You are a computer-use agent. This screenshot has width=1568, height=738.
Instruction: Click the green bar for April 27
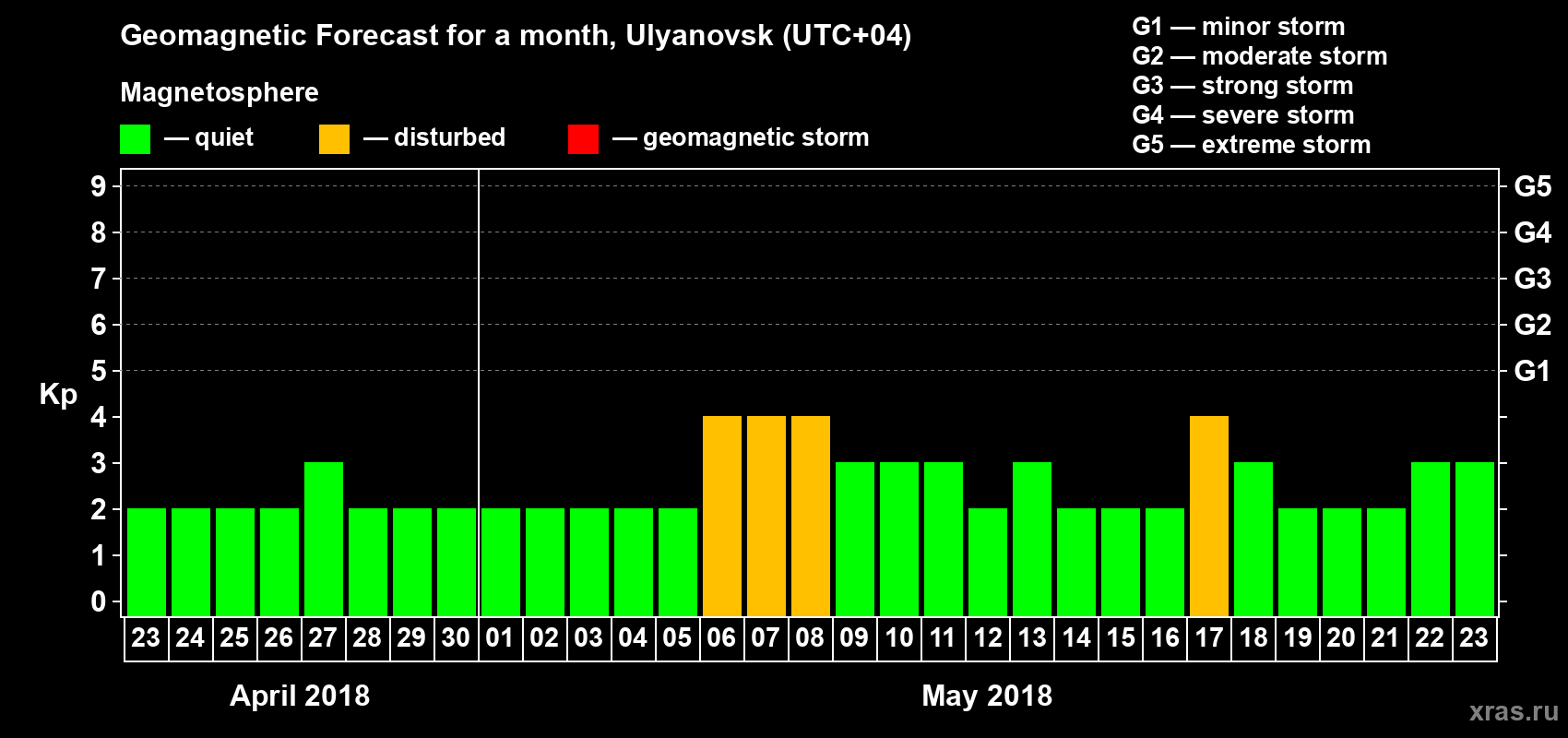324,539
